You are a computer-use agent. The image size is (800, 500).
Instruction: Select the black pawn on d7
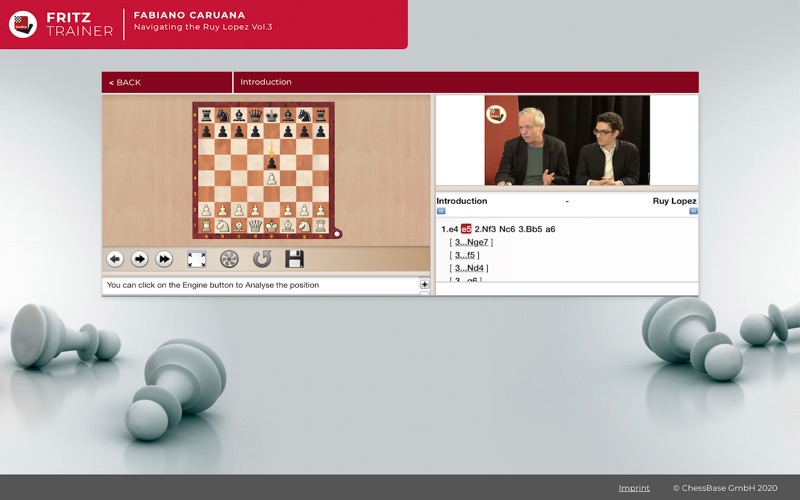click(x=255, y=132)
